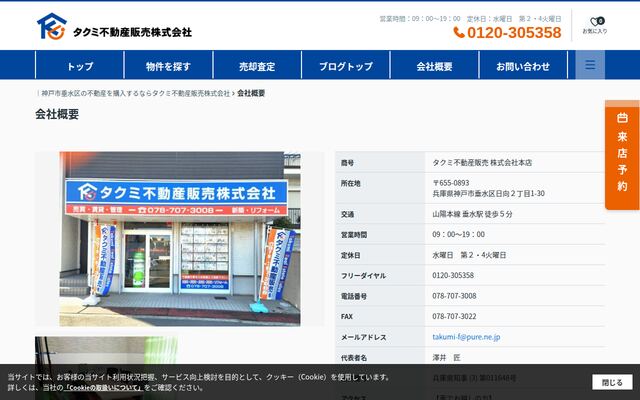
Task: Select the postal code 〒655-0893
Action: coord(451,183)
